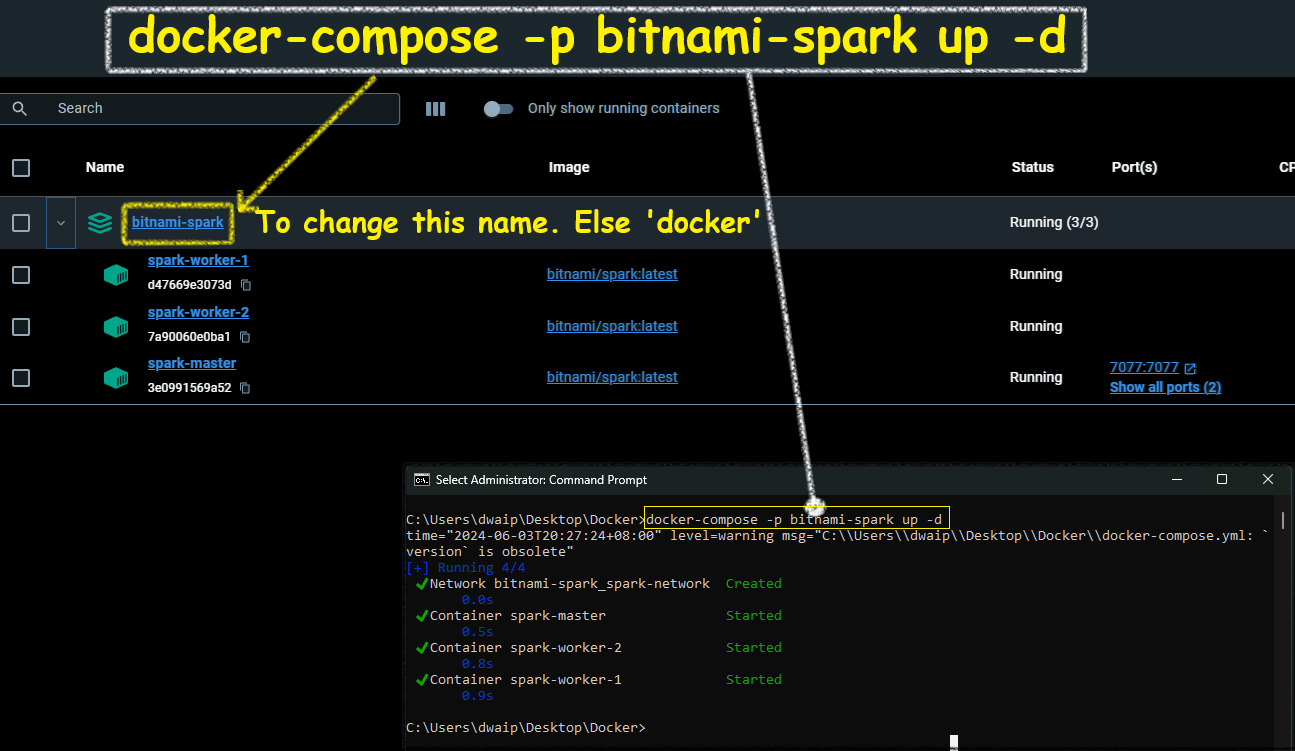
Task: Click the spark-master container icon
Action: click(x=116, y=378)
